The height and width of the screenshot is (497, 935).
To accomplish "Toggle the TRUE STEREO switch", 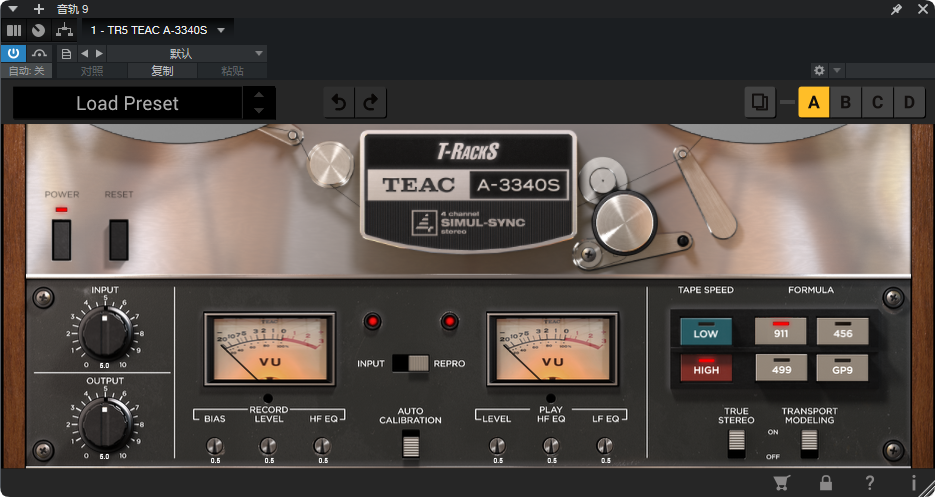I will click(x=736, y=443).
